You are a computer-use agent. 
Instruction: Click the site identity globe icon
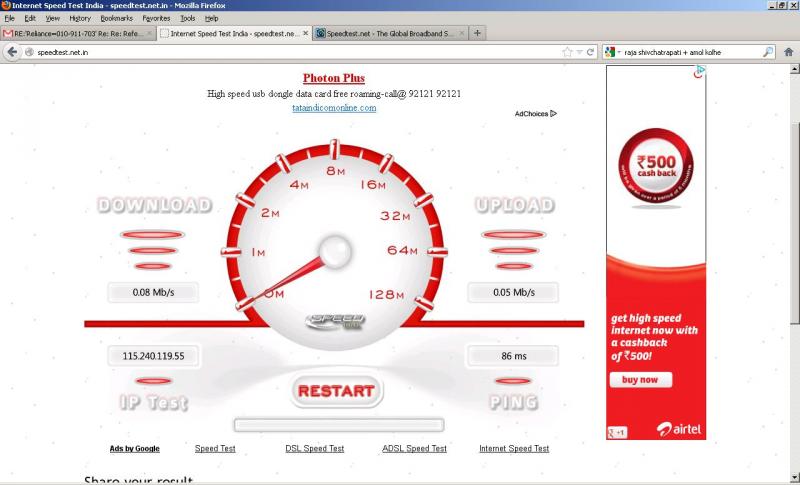tap(29, 52)
